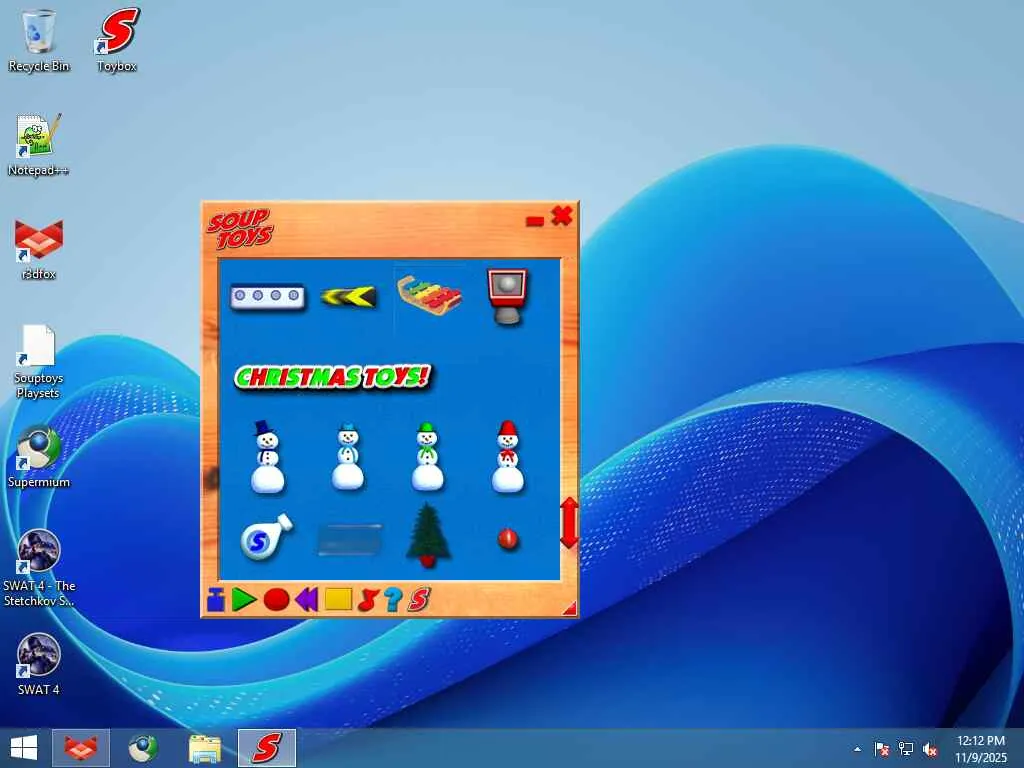Start playback with the green play button
This screenshot has width=1024, height=768.
[x=244, y=600]
